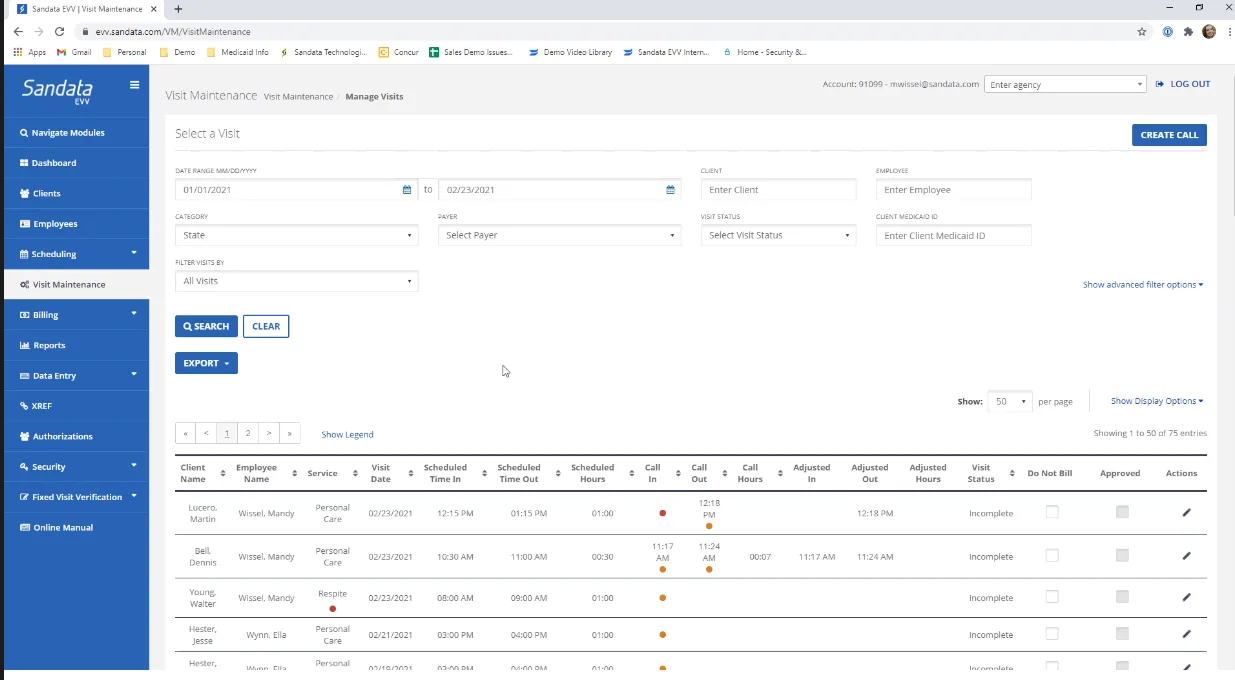Expand the Select Payer dropdown
This screenshot has width=1235, height=680.
559,234
